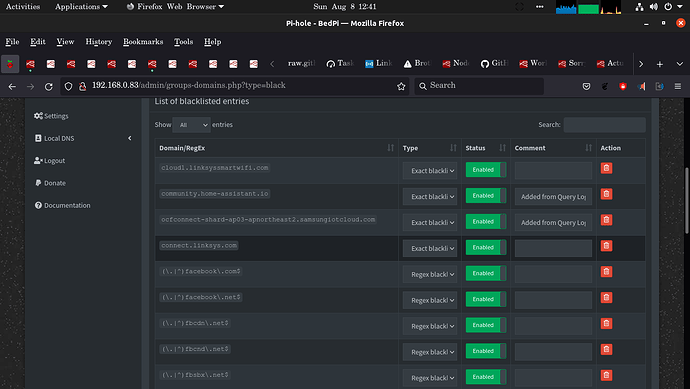Delete the fbcnd\.net$ regex entry
Image resolution: width=690 pixels, height=389 pixels.
pyautogui.click(x=606, y=350)
